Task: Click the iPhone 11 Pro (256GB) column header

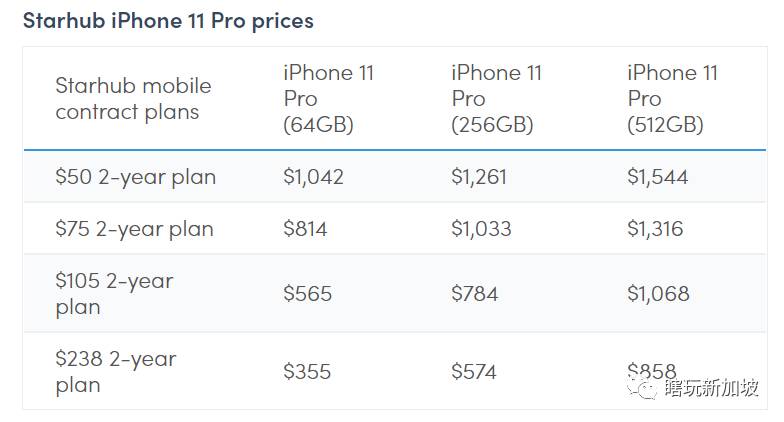Action: (496, 99)
